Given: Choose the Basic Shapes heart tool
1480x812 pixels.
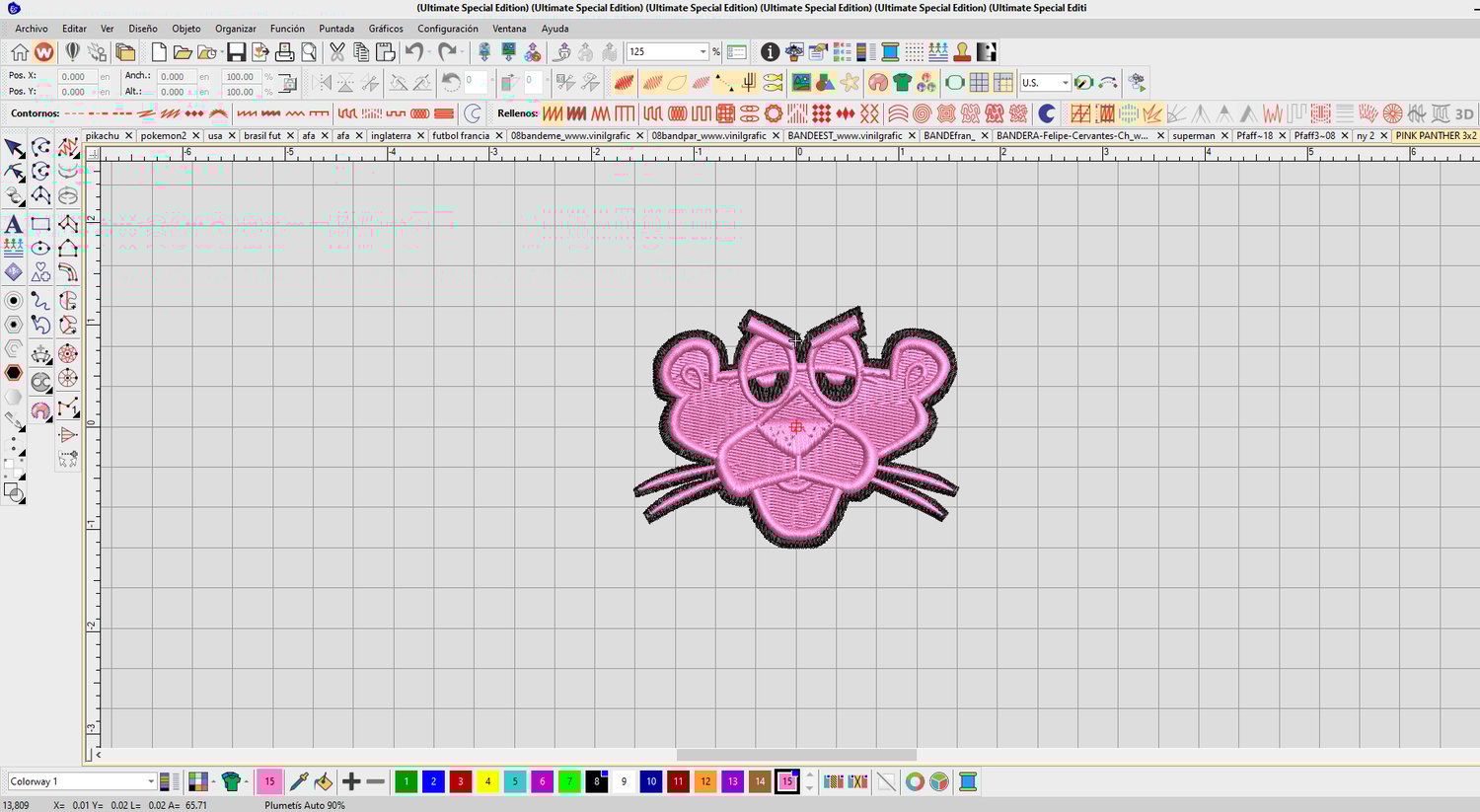Looking at the screenshot, I should (40, 272).
